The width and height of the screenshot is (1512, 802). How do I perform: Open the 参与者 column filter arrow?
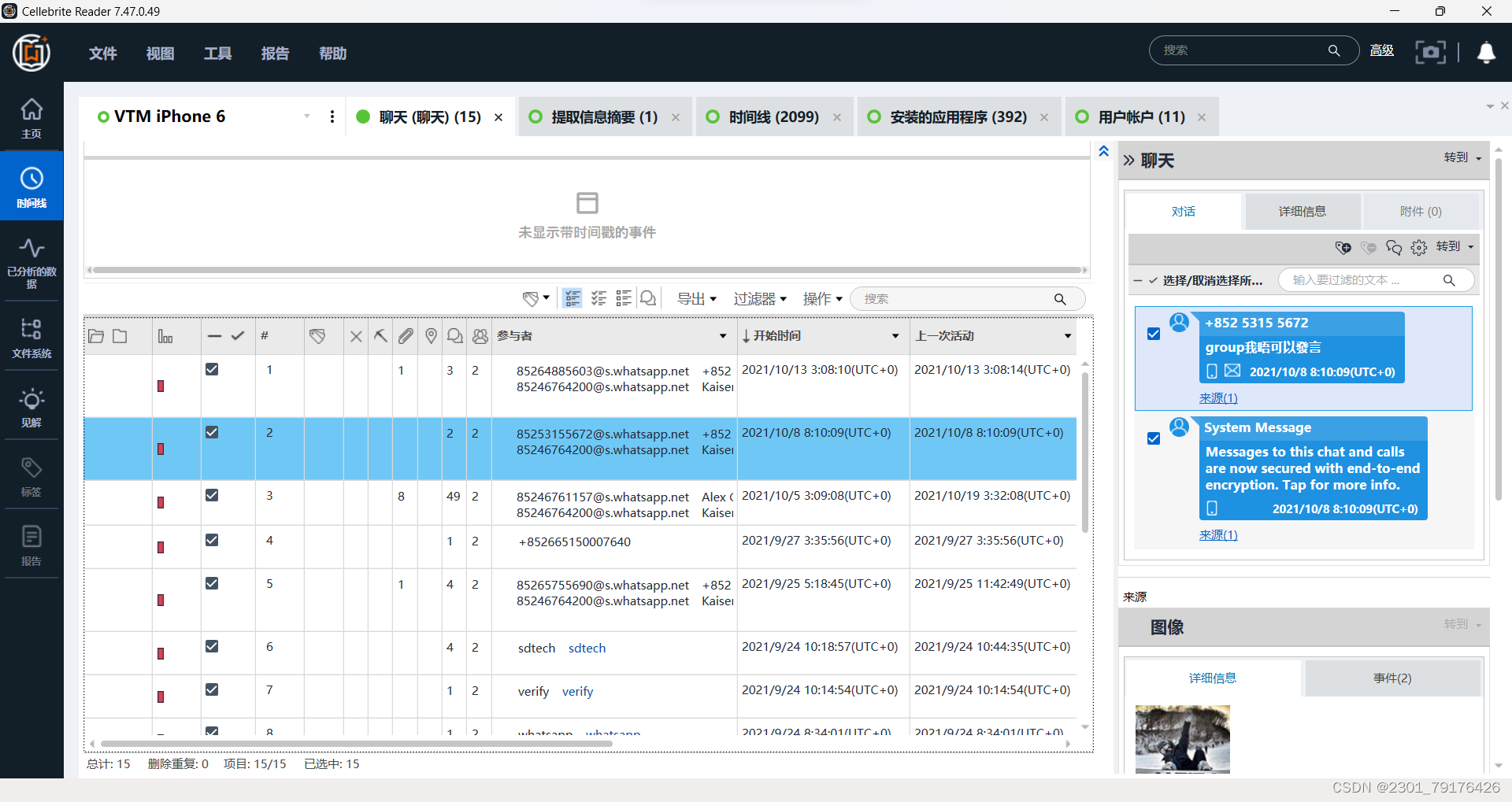[x=723, y=336]
